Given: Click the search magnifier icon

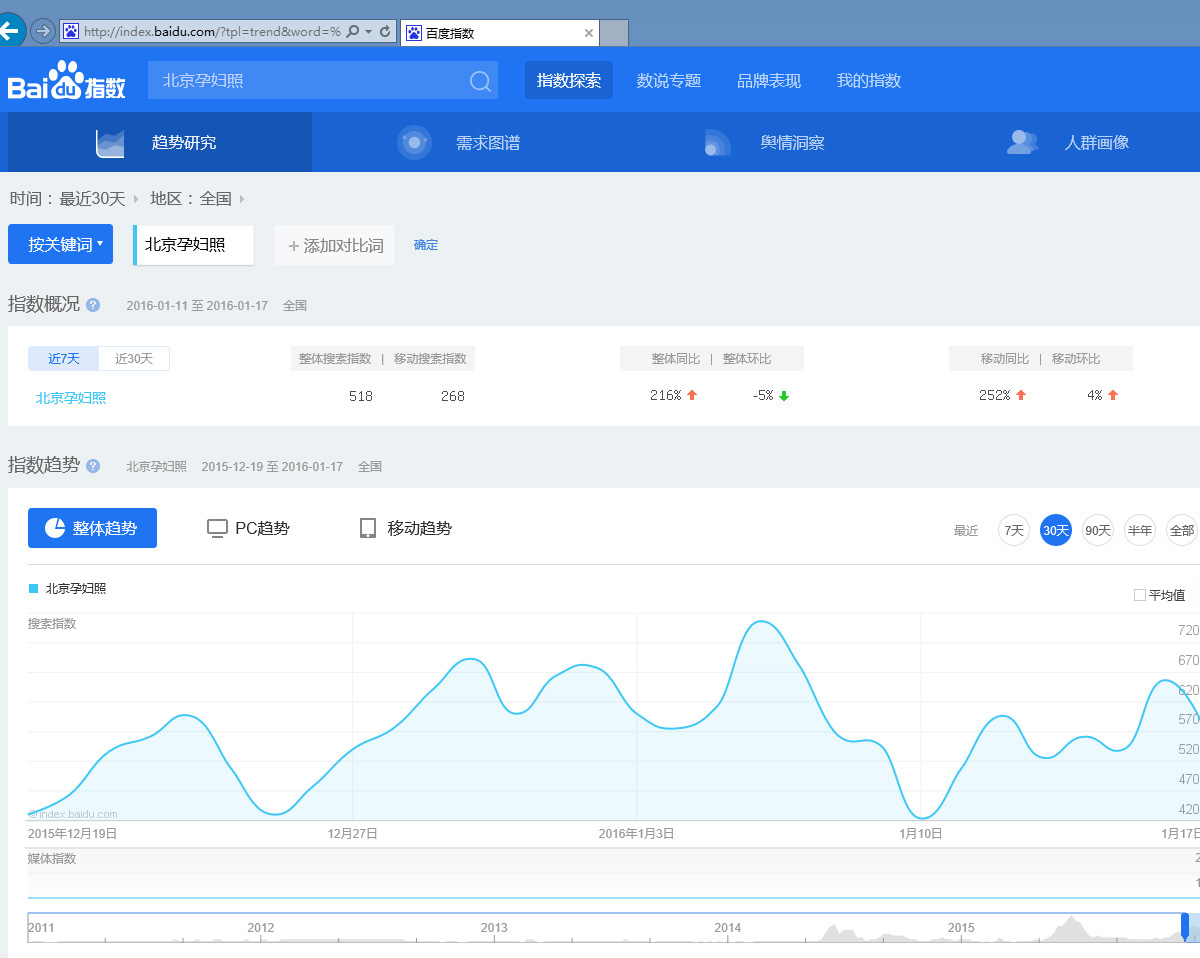Looking at the screenshot, I should pos(480,81).
